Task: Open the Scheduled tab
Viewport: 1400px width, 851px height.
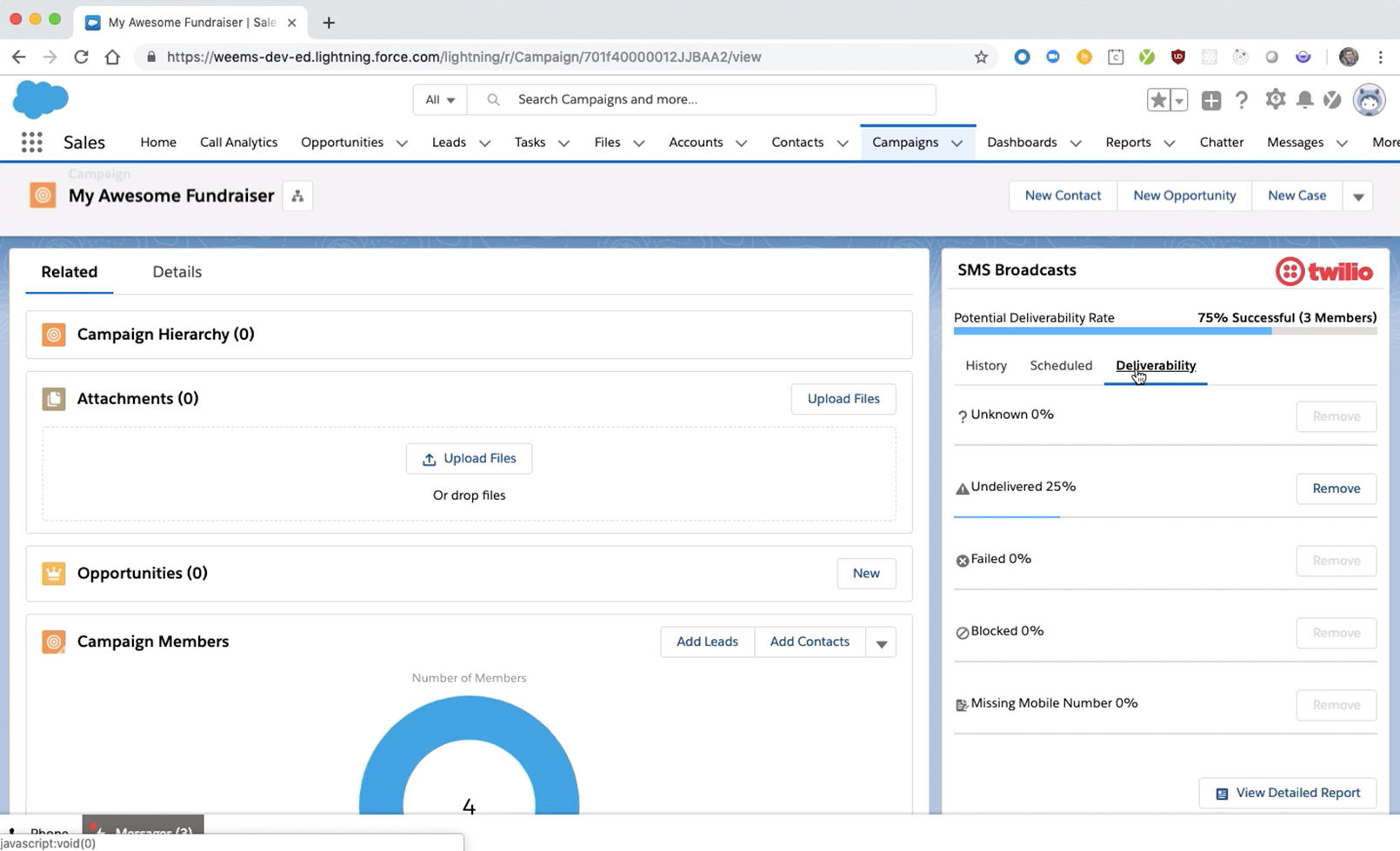Action: [x=1060, y=366]
